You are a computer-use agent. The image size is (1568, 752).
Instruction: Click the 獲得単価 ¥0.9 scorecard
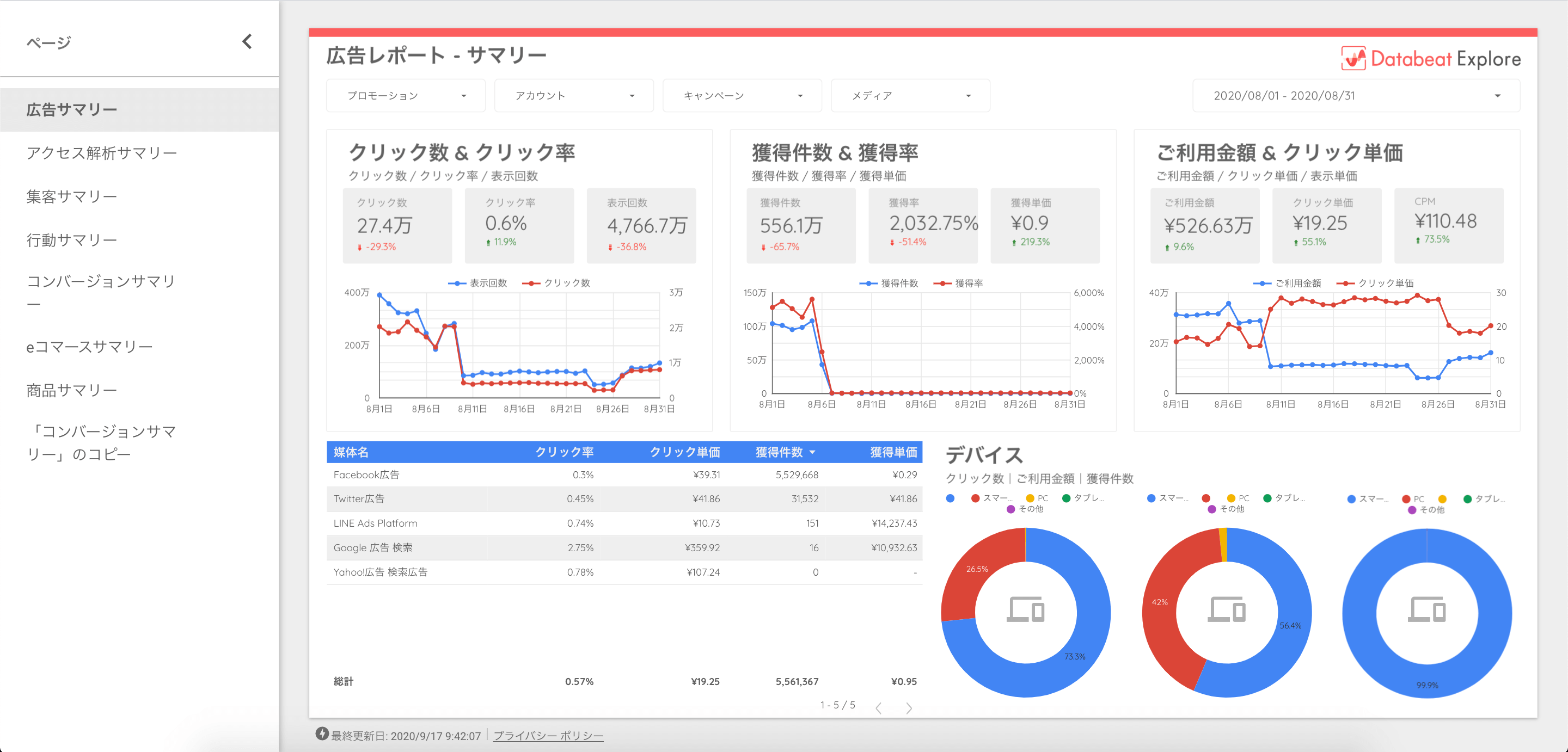pos(1045,225)
